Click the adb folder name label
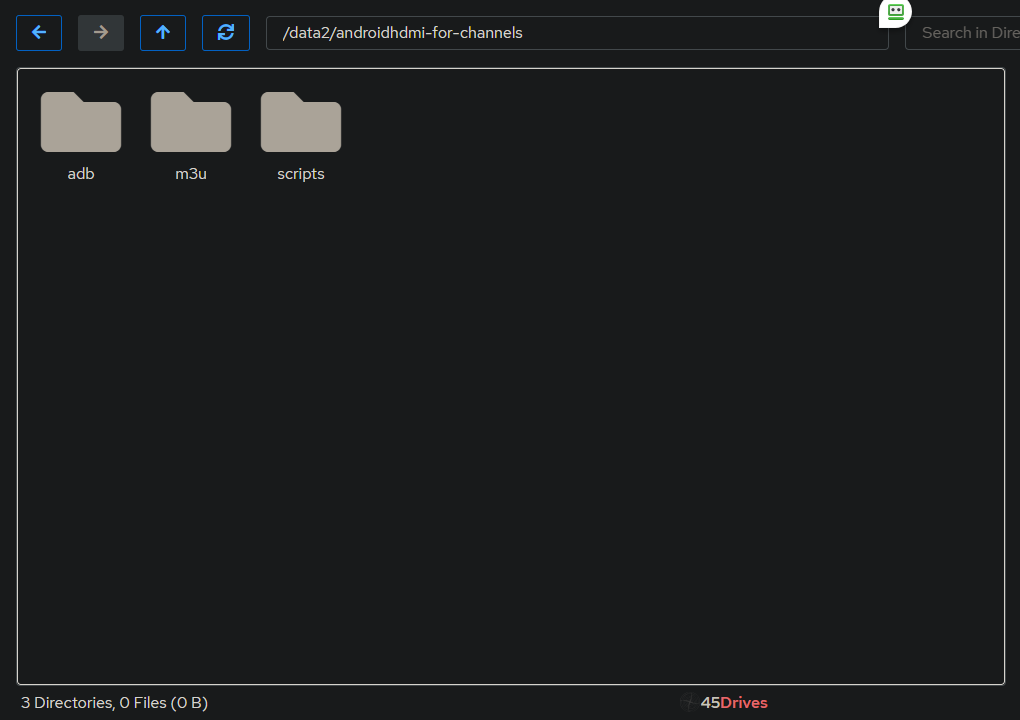Image resolution: width=1020 pixels, height=720 pixels. click(x=81, y=174)
